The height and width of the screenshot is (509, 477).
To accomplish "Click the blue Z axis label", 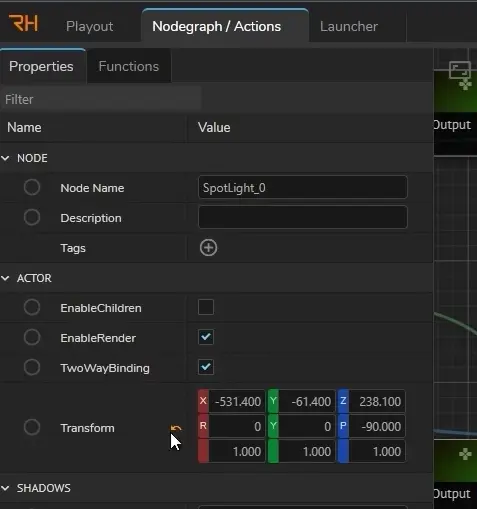I will click(x=343, y=401).
